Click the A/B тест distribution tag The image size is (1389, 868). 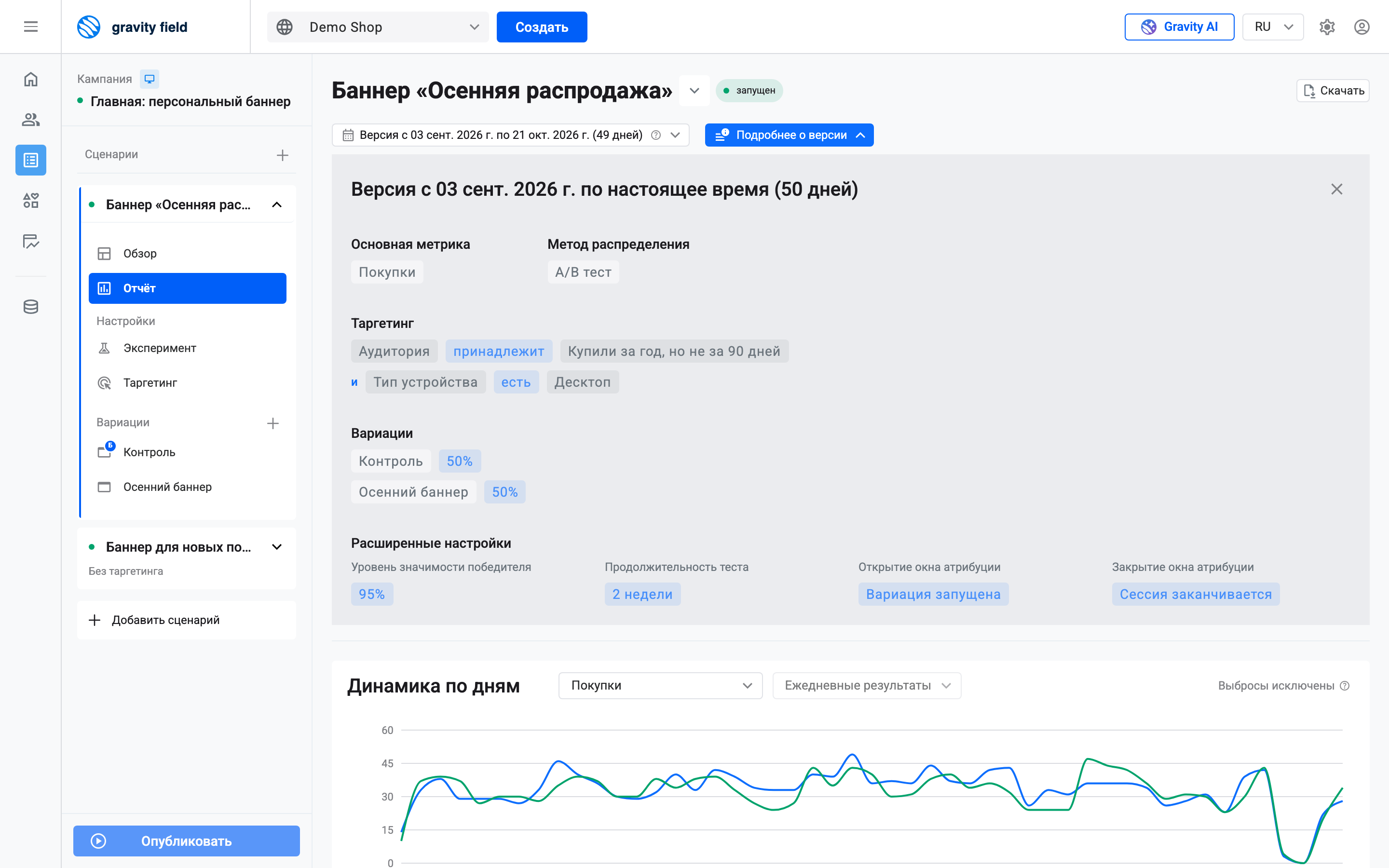[x=583, y=272]
